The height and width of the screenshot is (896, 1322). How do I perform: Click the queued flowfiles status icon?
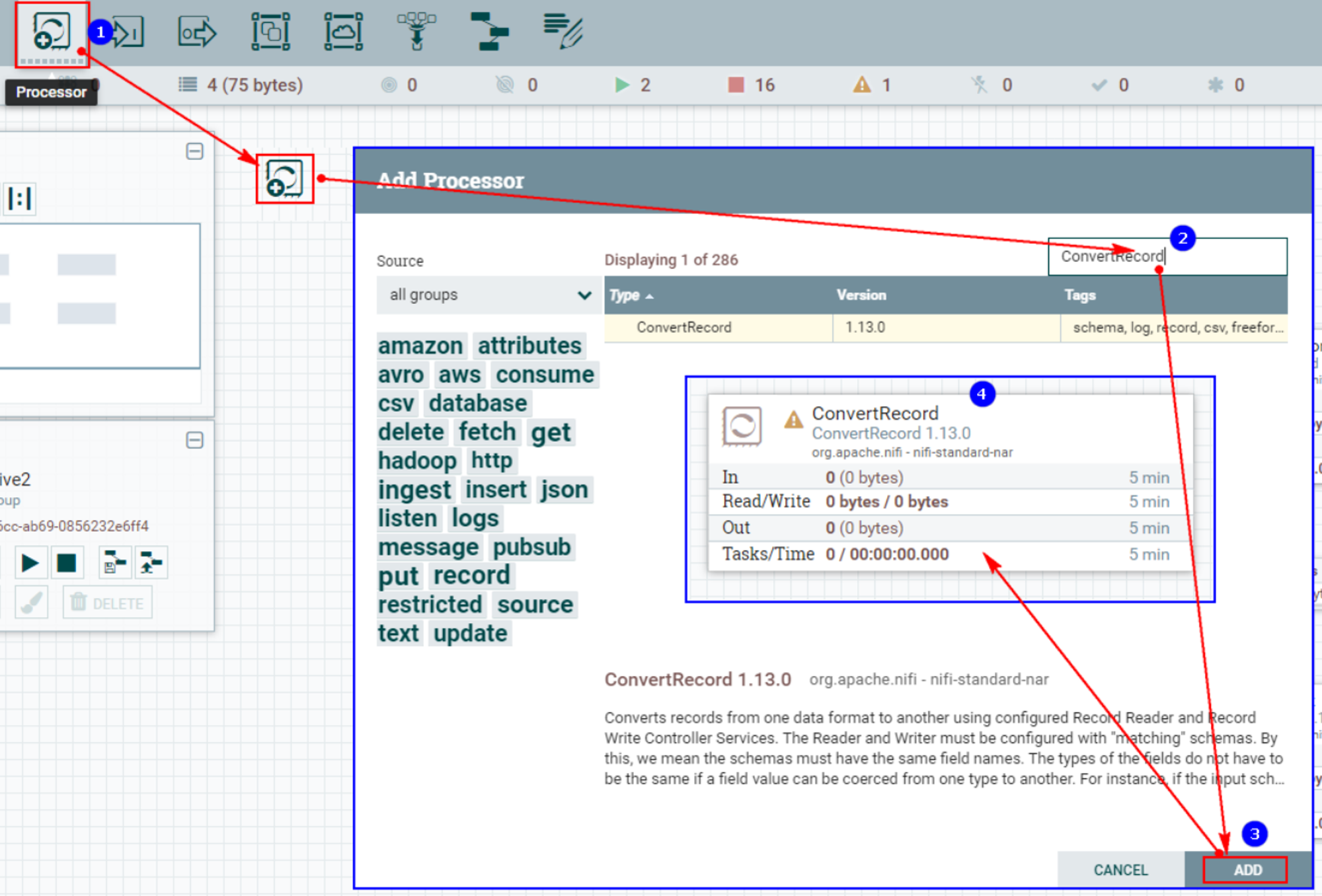188,85
